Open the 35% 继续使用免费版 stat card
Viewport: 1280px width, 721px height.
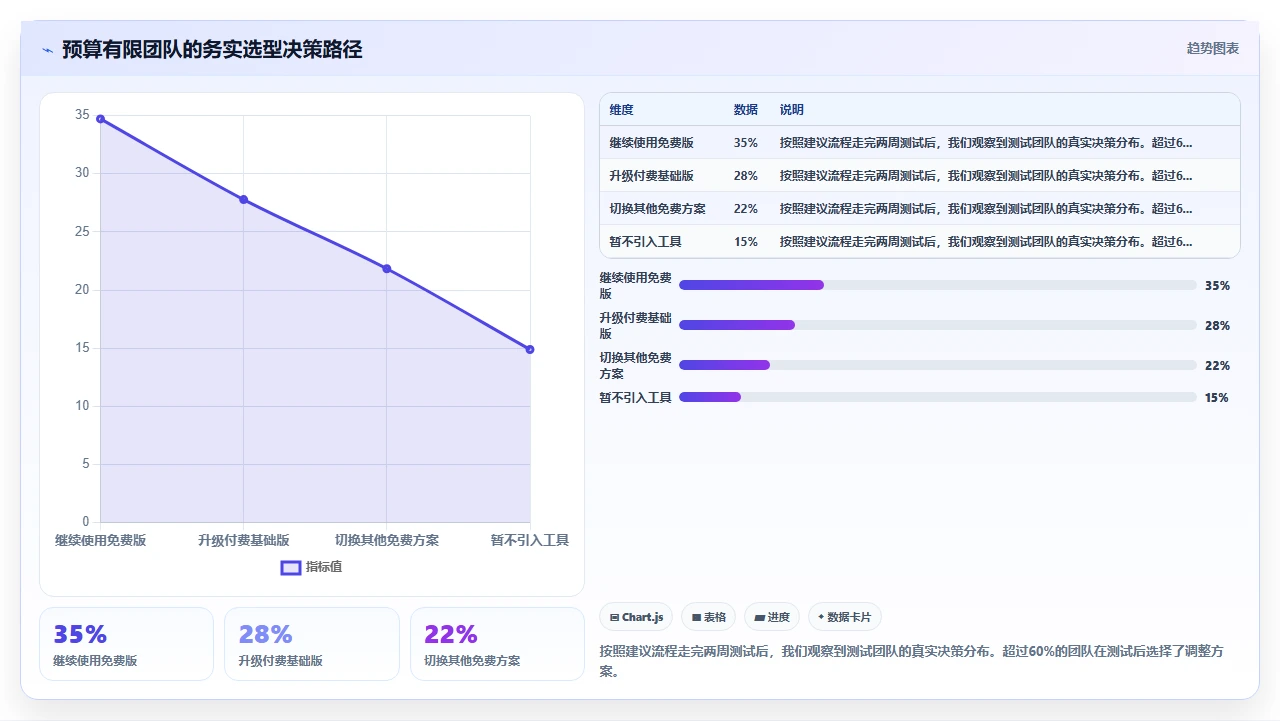(126, 644)
